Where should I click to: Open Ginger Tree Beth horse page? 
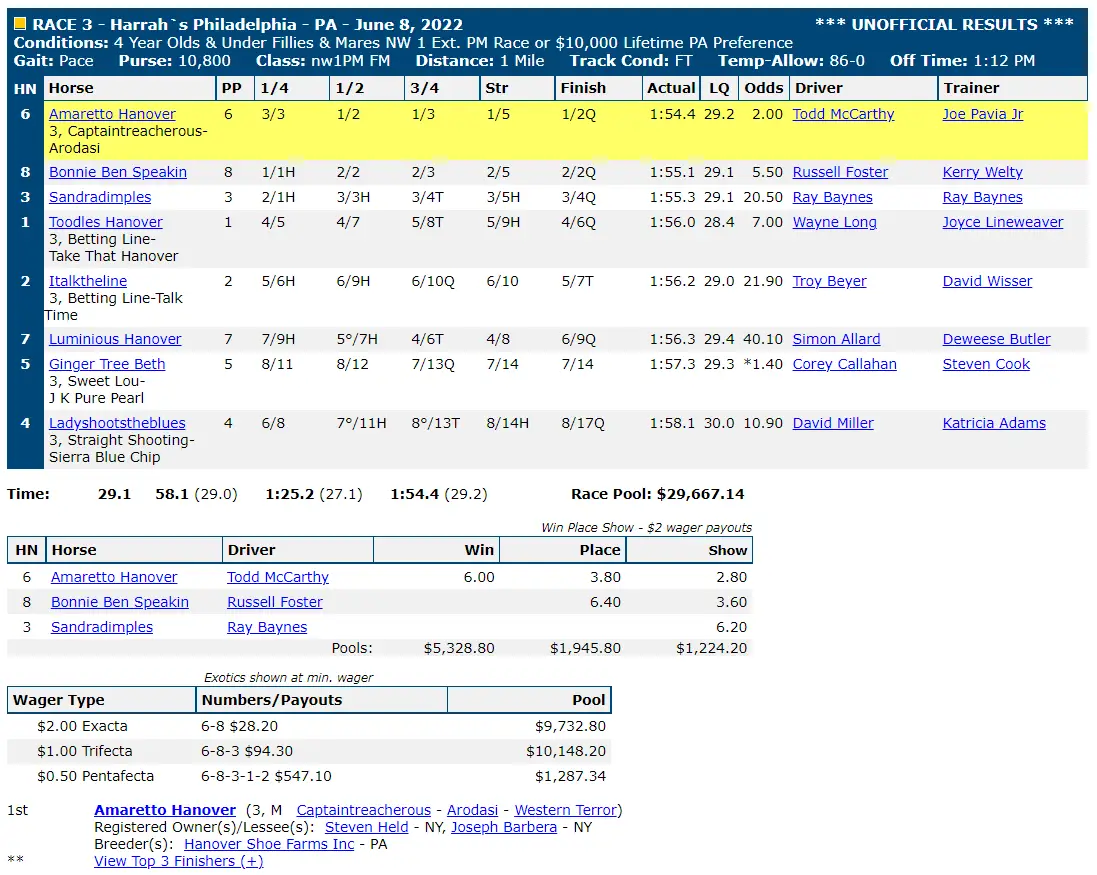[x=107, y=364]
